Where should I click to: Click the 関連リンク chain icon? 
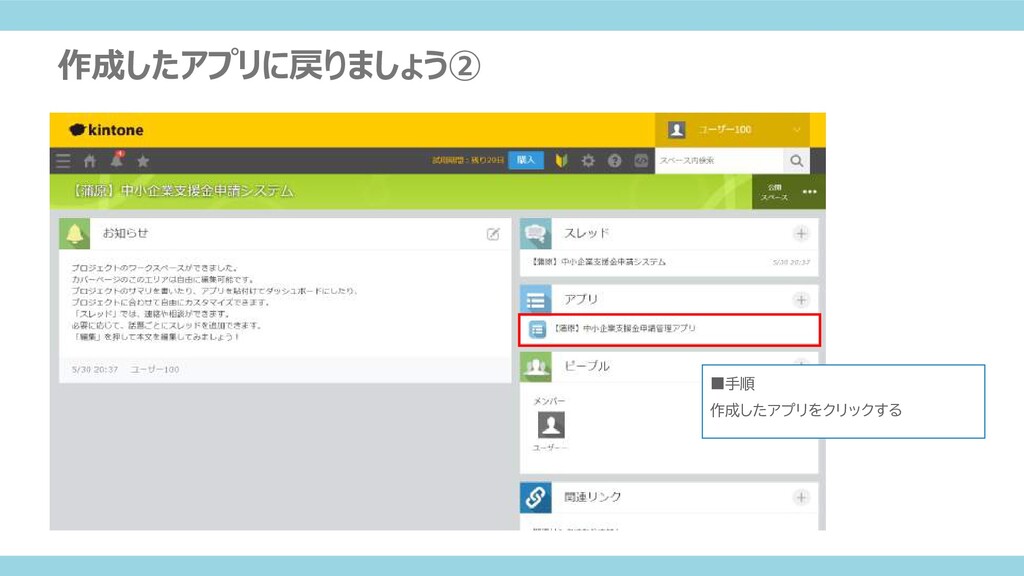point(536,497)
